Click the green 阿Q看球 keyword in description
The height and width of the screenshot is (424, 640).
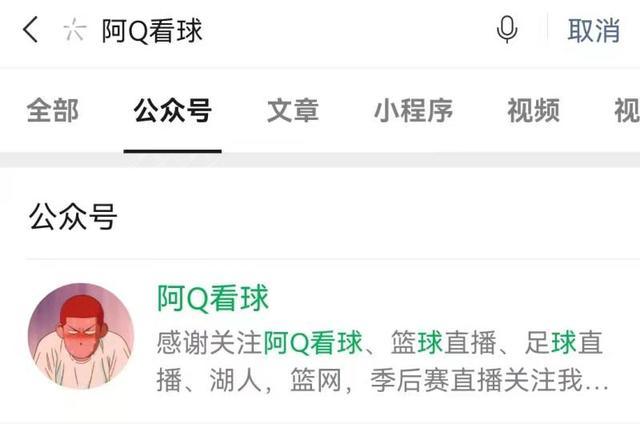pyautogui.click(x=313, y=343)
